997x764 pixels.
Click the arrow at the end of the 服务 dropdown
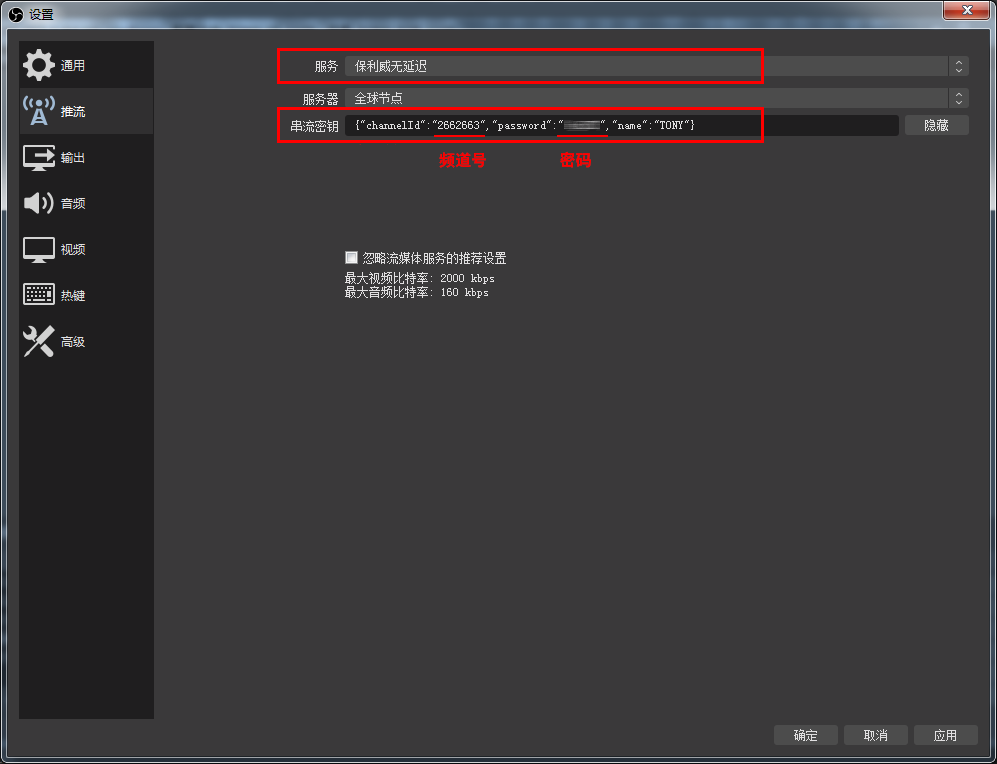[x=959, y=66]
